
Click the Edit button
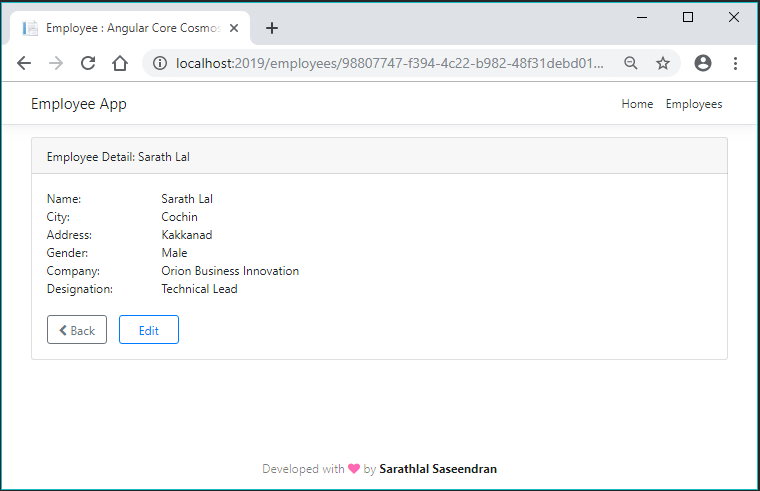pos(149,330)
